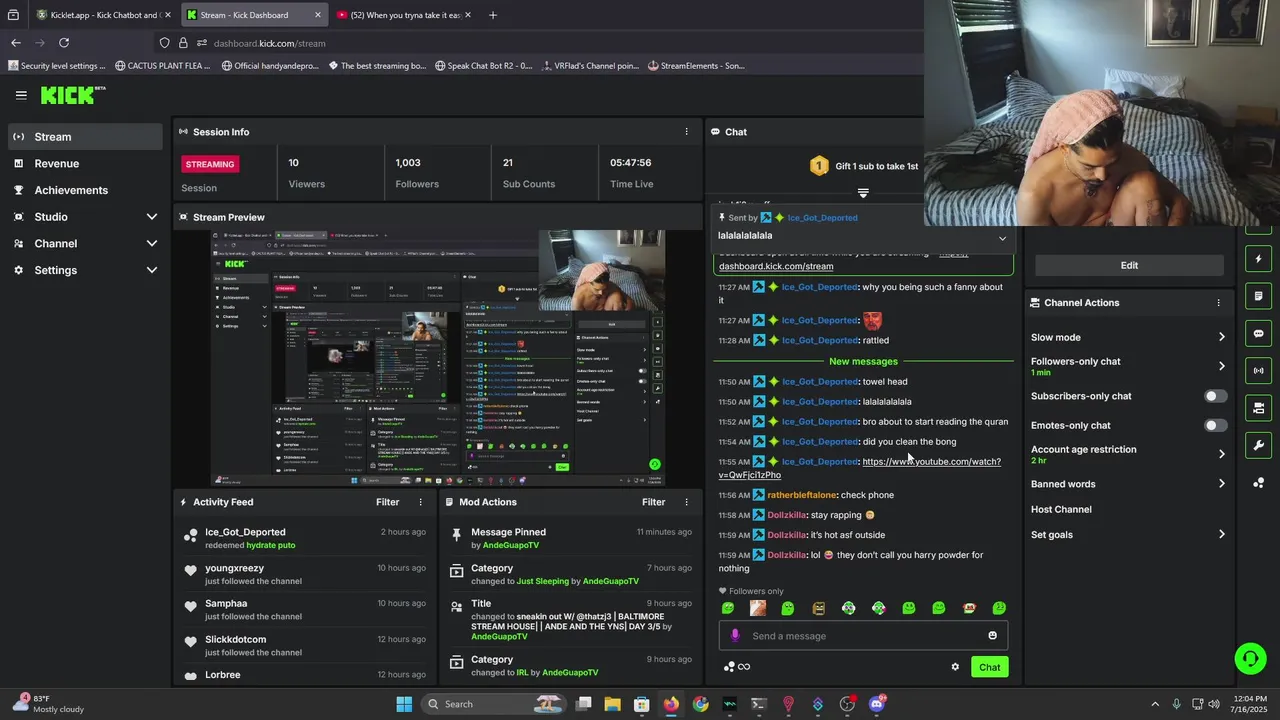Toggle Subscribers-only chat switch

click(x=1215, y=396)
